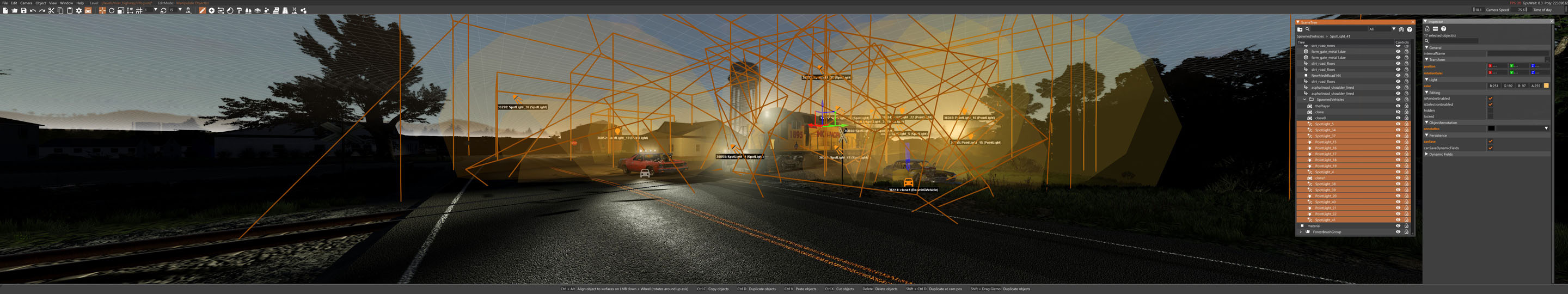The width and height of the screenshot is (1568, 294).
Task: Select farm_gate_metal1.dae first row
Action: [x=1328, y=52]
